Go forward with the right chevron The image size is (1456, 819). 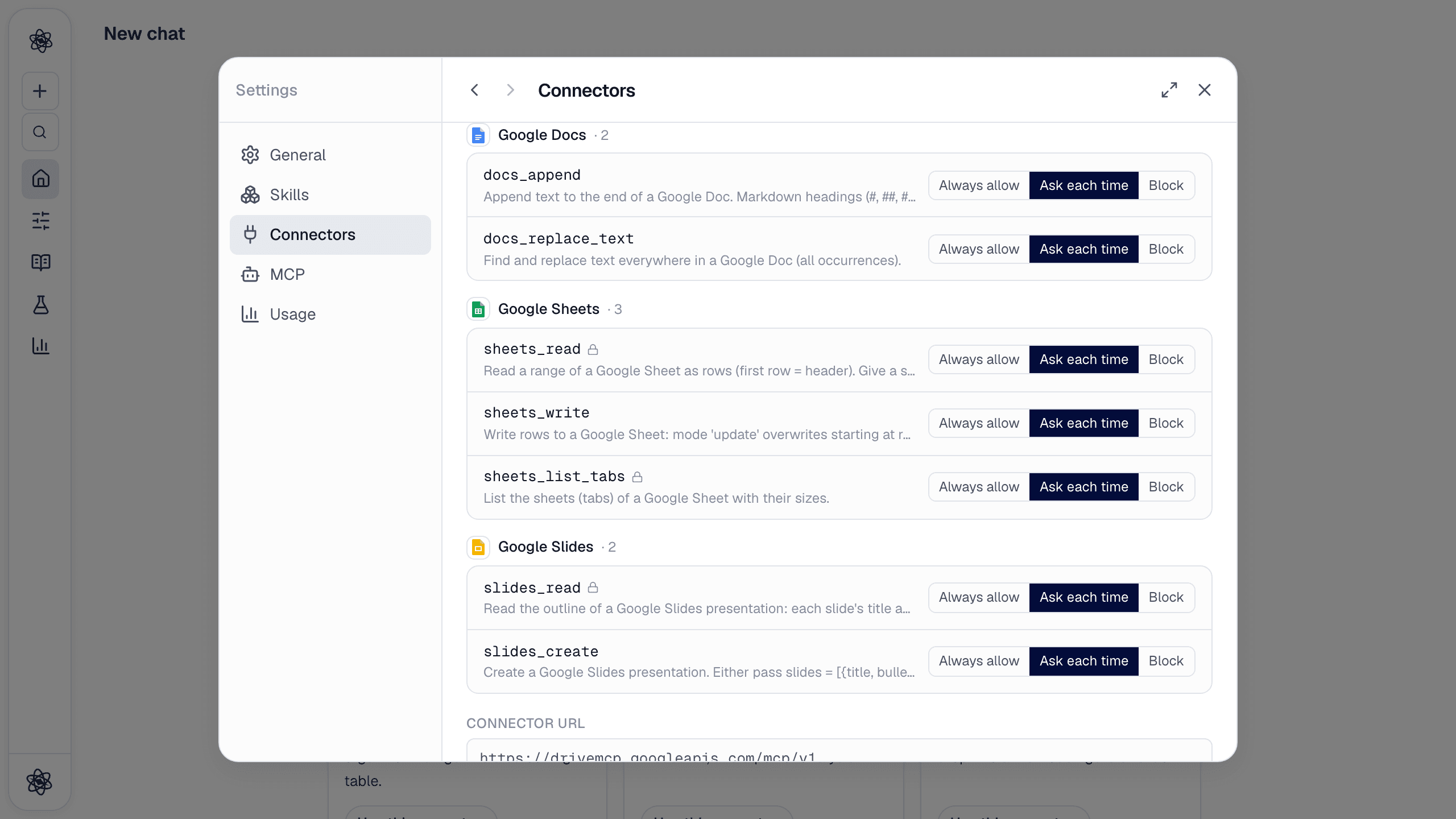pos(510,90)
